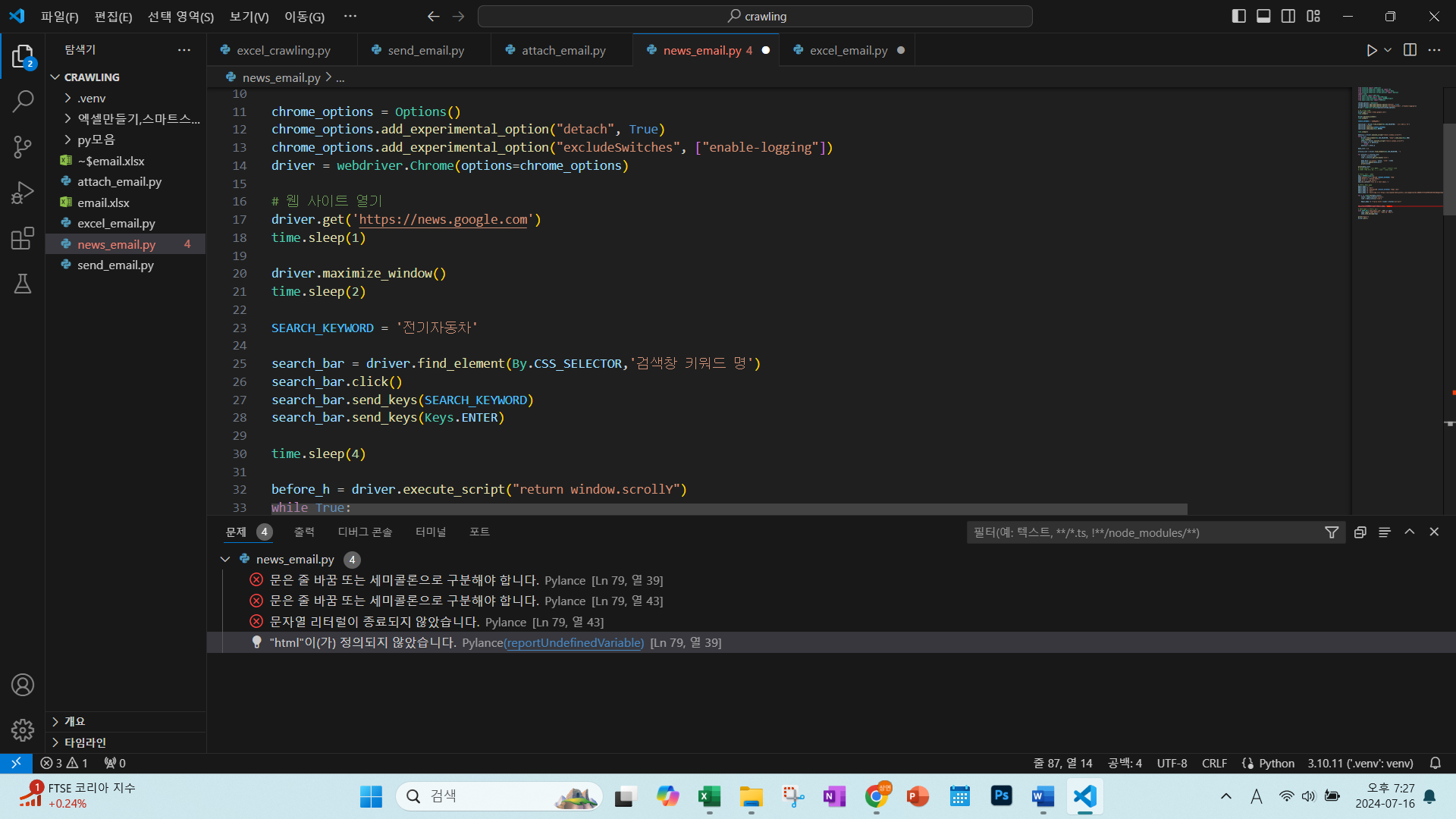This screenshot has width=1456, height=819.
Task: Toggle primary side bar visibility
Action: 1239,16
